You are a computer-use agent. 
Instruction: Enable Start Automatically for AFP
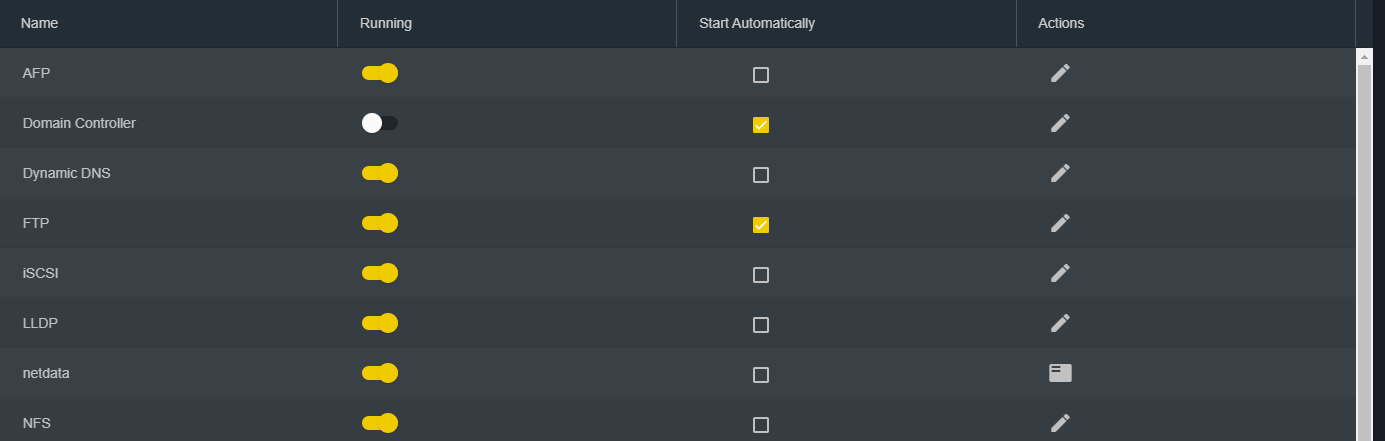[x=761, y=75]
